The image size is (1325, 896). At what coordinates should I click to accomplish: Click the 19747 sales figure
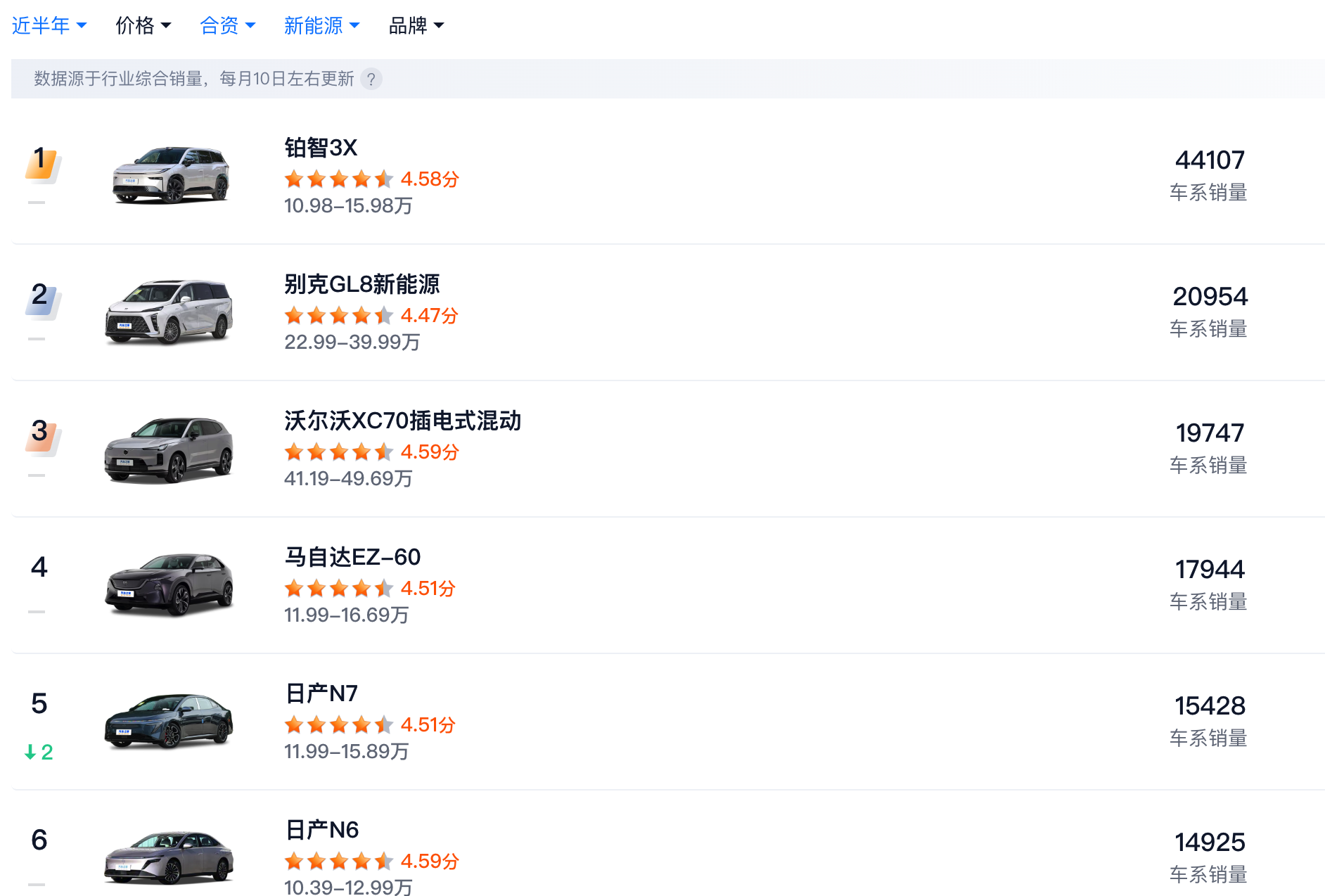tap(1210, 433)
